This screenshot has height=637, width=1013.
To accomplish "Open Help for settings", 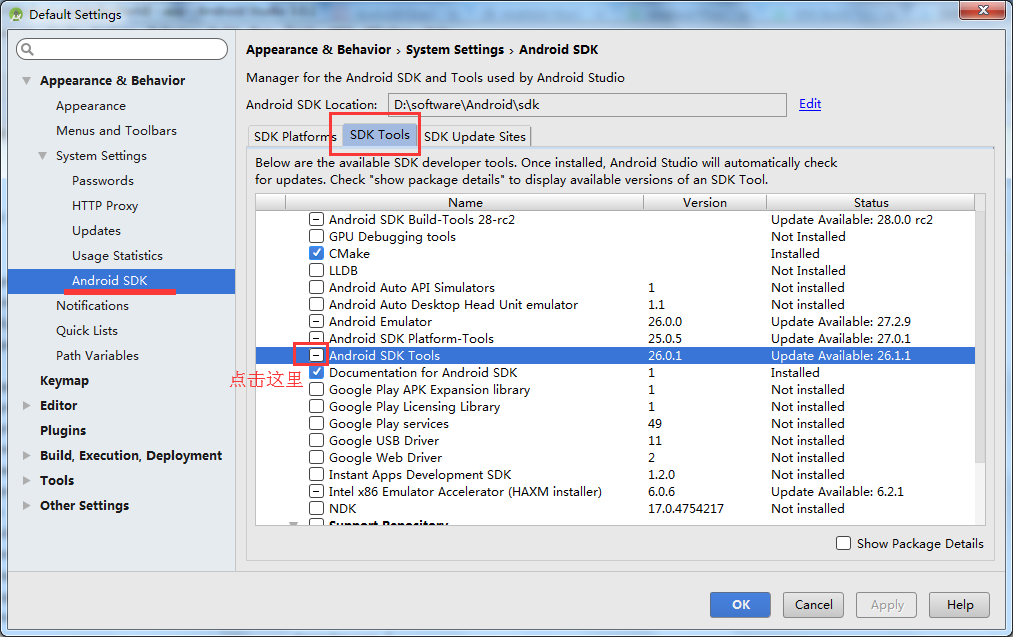I will pos(959,605).
